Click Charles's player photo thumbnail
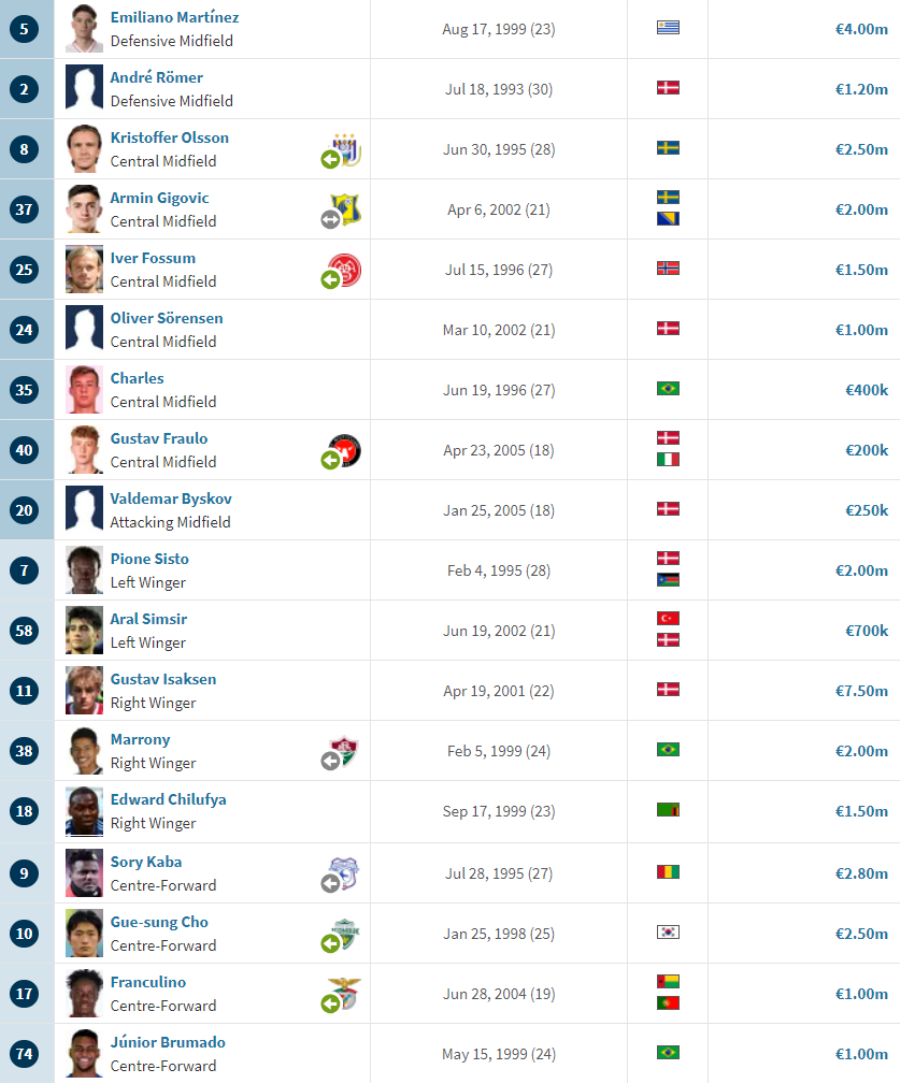This screenshot has height=1083, width=900. tap(84, 390)
